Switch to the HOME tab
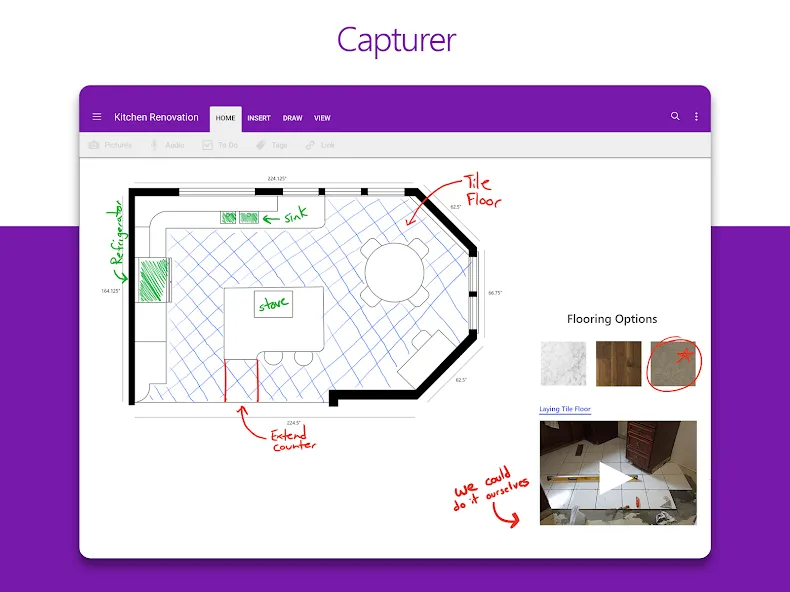The height and width of the screenshot is (592, 790). coord(225,118)
